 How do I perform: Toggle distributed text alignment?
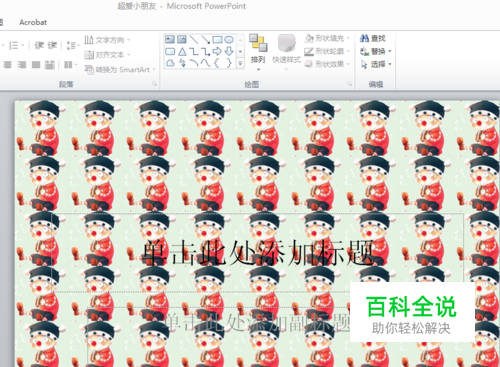50,64
